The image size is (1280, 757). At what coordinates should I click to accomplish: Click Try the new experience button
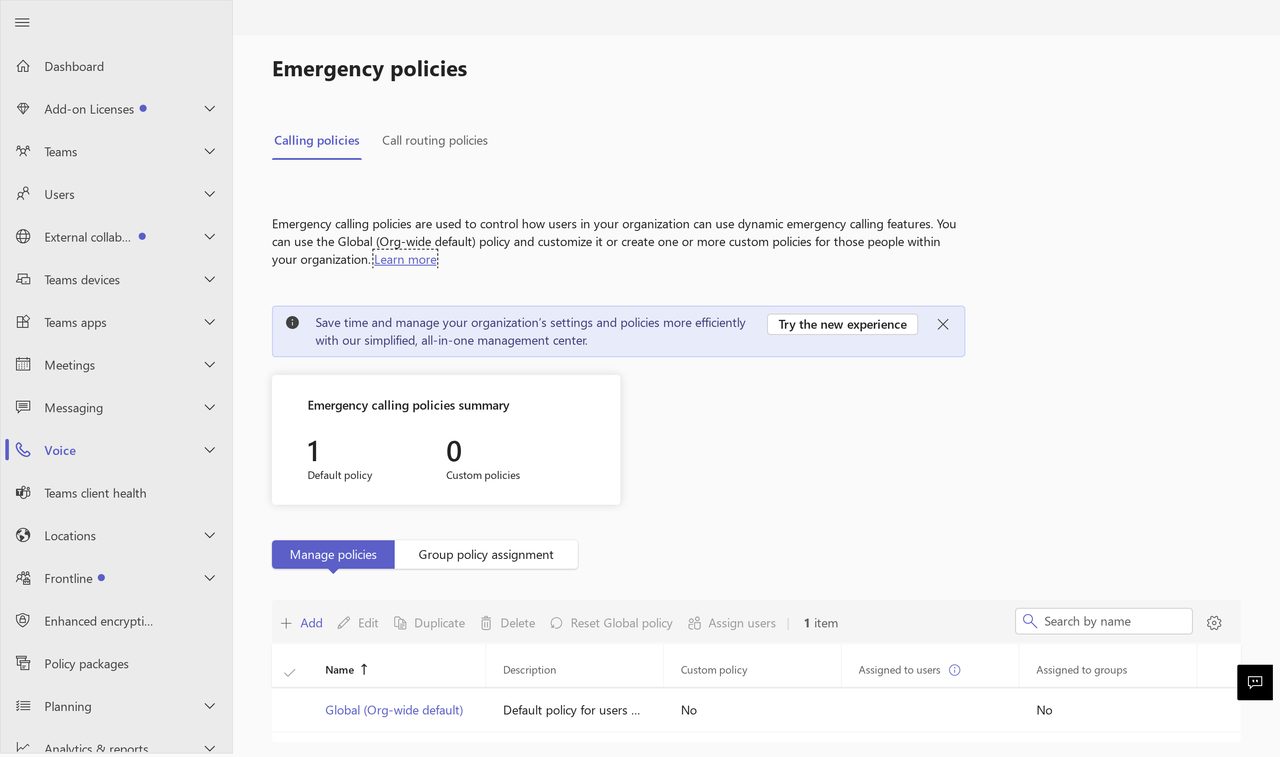coord(842,324)
